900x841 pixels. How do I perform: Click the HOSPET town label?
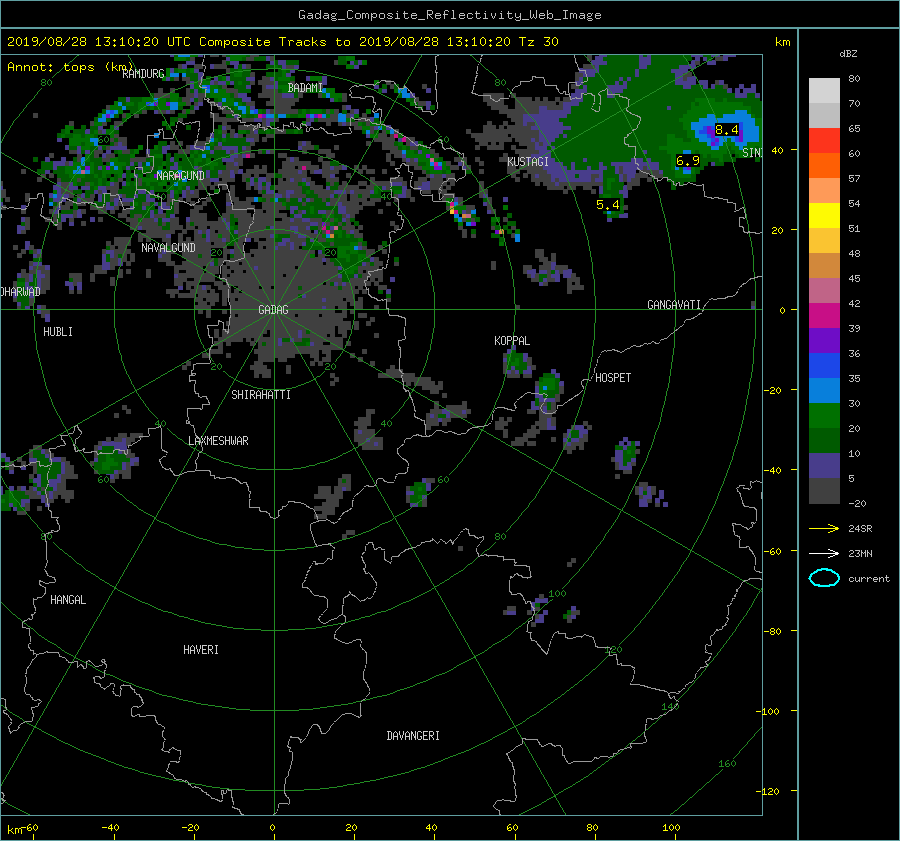pos(612,378)
